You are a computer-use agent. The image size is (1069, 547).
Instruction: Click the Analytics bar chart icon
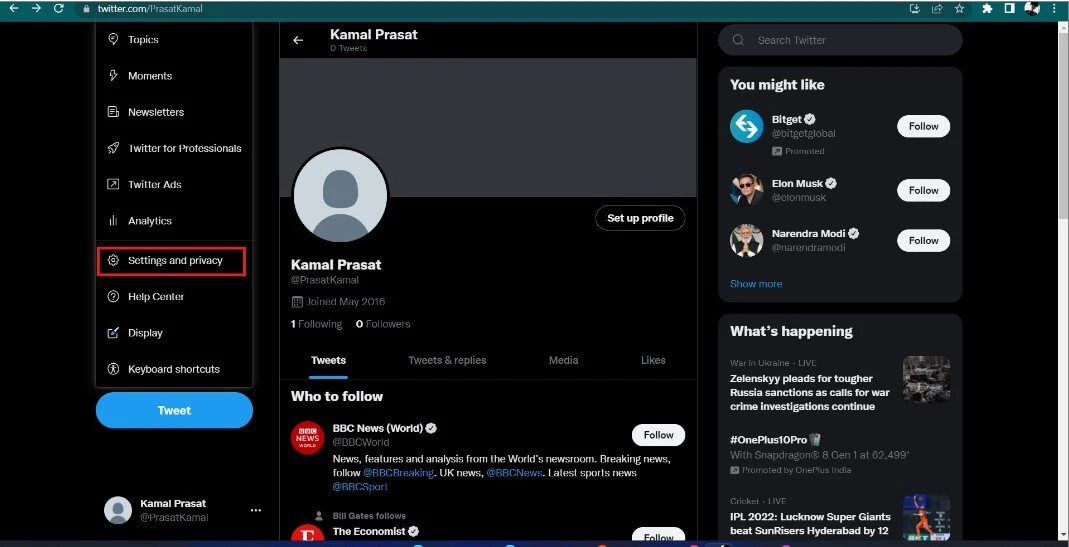click(x=113, y=220)
